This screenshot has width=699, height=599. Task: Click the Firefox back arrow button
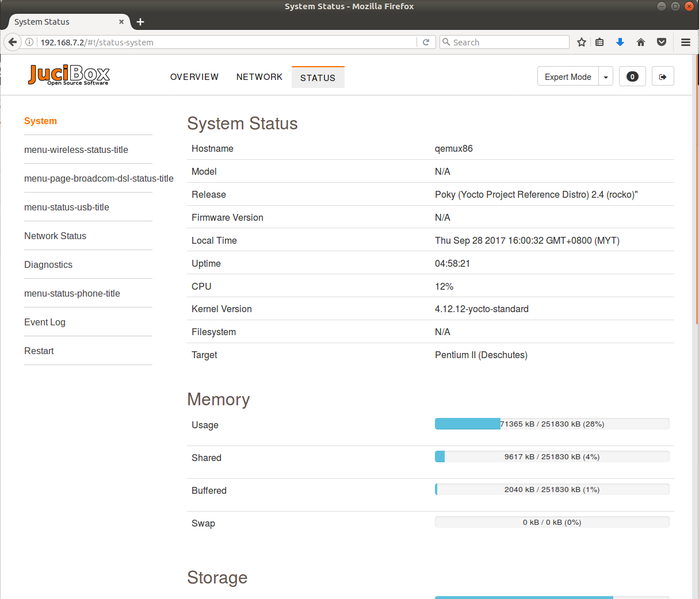pyautogui.click(x=12, y=42)
